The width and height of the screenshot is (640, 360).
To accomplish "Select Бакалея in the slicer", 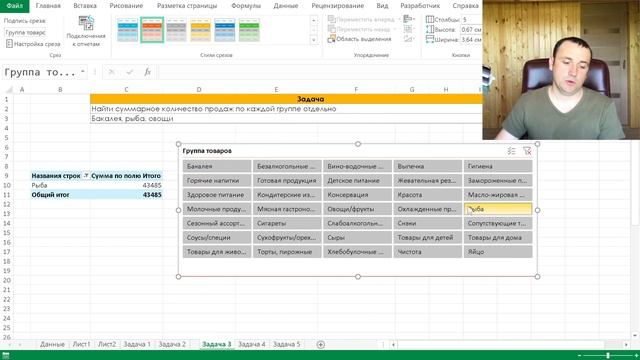I will (217, 166).
